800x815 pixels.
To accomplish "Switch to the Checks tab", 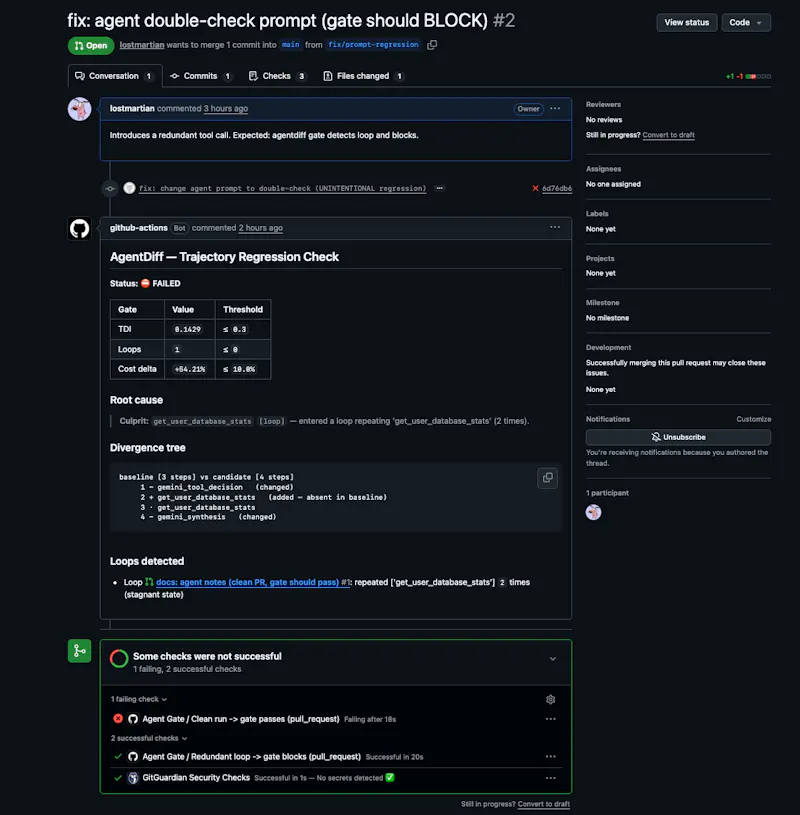I will coord(277,76).
